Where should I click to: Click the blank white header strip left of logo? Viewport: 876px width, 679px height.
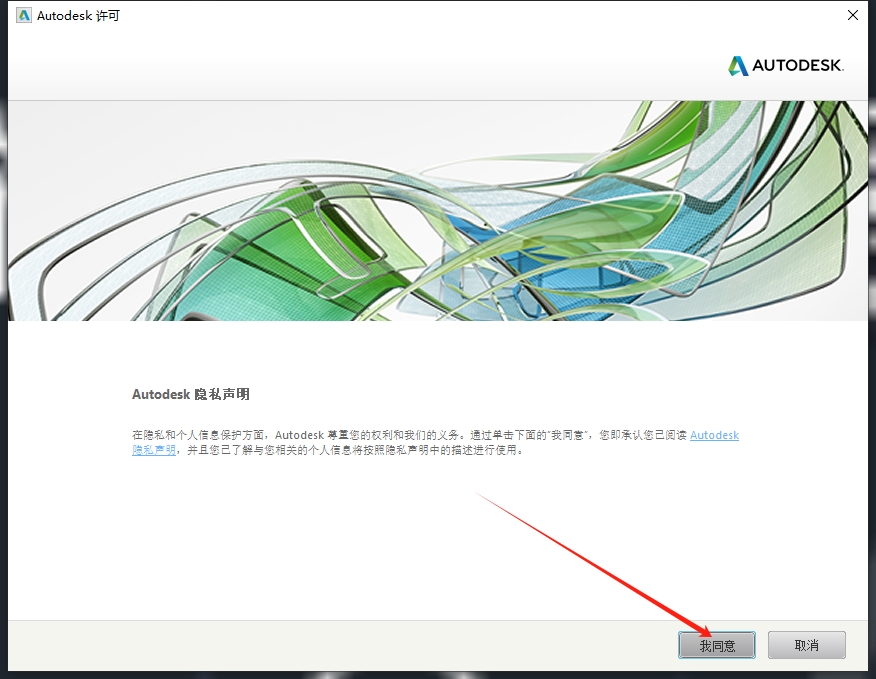click(x=350, y=66)
